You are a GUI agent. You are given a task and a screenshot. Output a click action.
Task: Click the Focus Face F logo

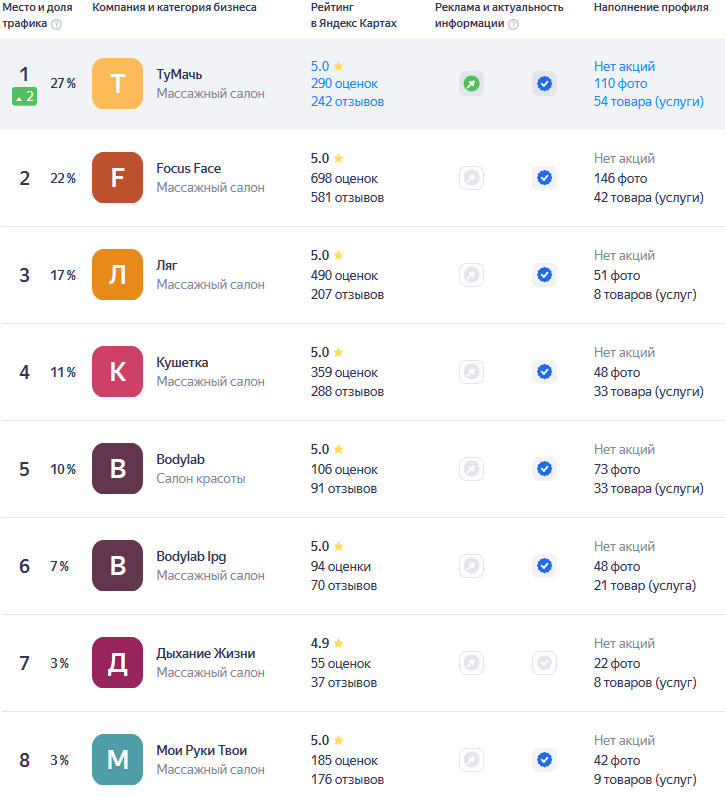(117, 177)
